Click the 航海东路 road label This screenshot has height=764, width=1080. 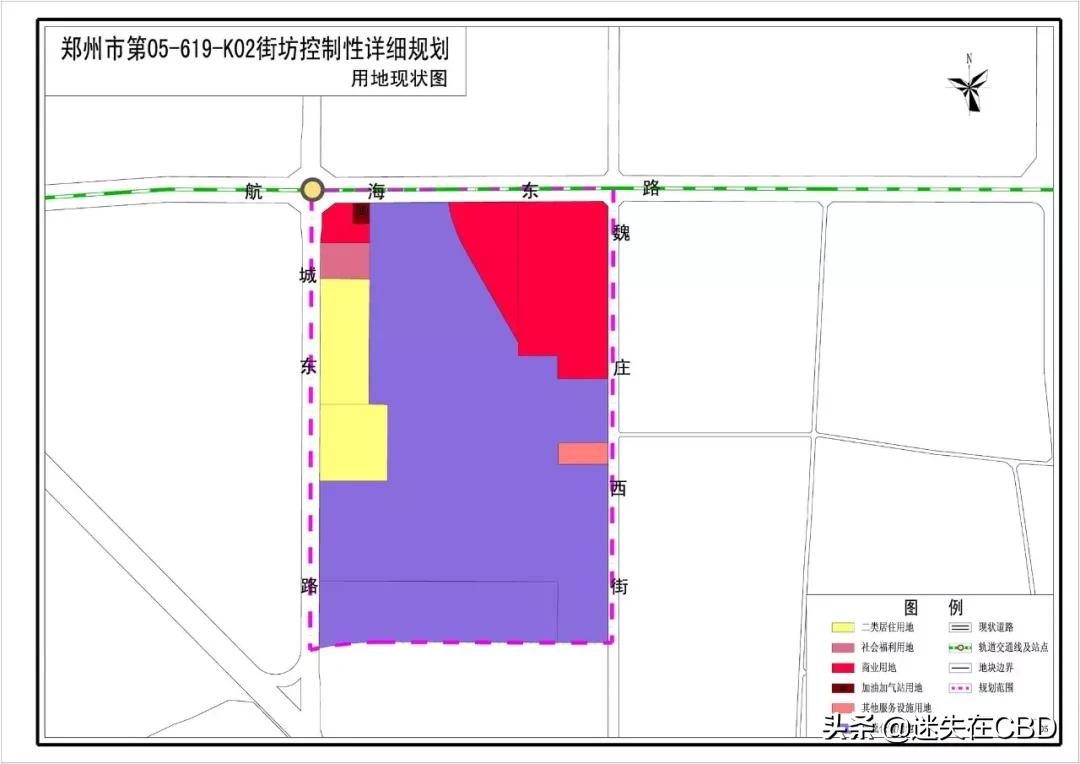450,190
